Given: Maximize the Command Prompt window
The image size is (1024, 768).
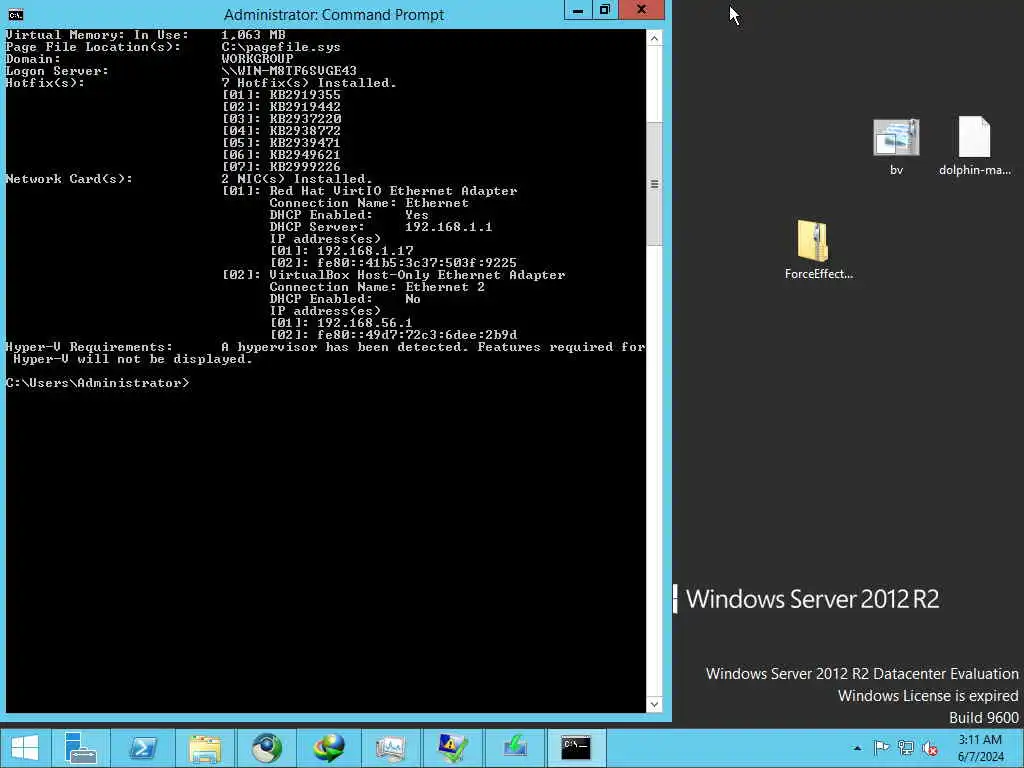Looking at the screenshot, I should [x=605, y=10].
